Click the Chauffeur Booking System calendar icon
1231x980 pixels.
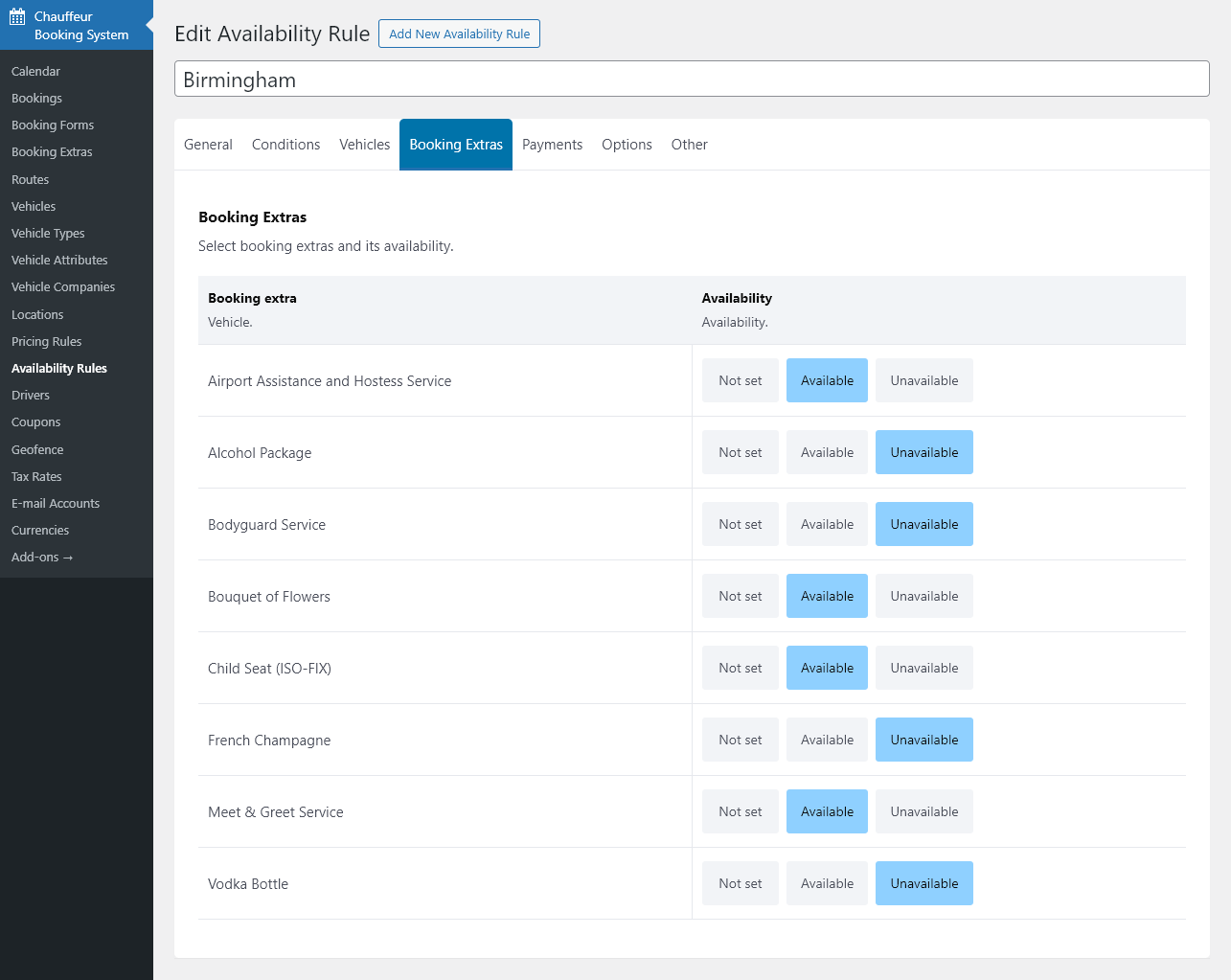pos(17,16)
